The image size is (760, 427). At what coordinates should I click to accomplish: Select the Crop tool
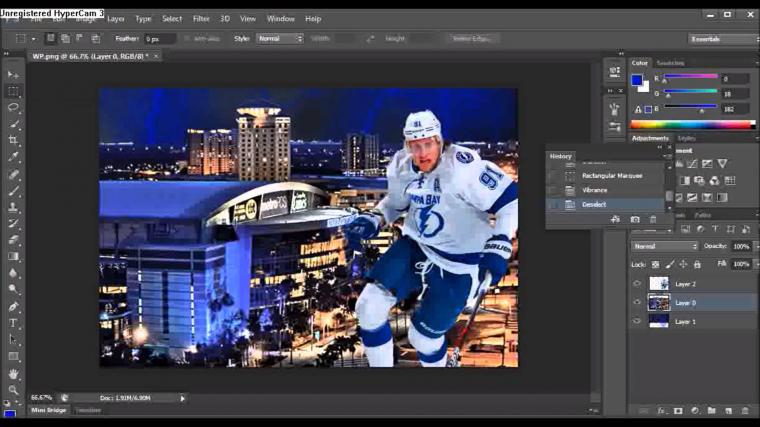tap(13, 140)
